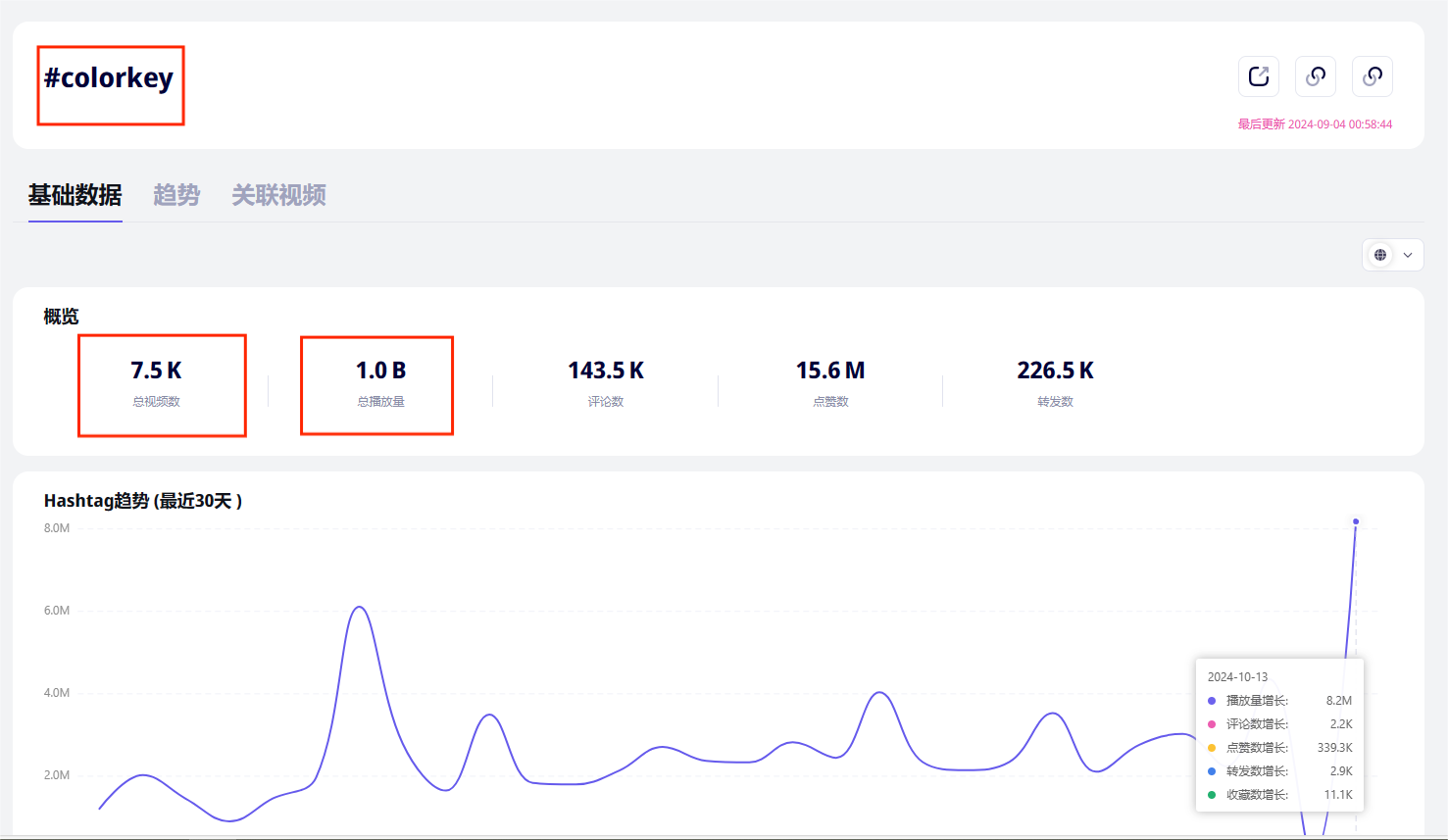Click the 11.1K value in tooltip
This screenshot has width=1448, height=840.
pyautogui.click(x=1338, y=795)
